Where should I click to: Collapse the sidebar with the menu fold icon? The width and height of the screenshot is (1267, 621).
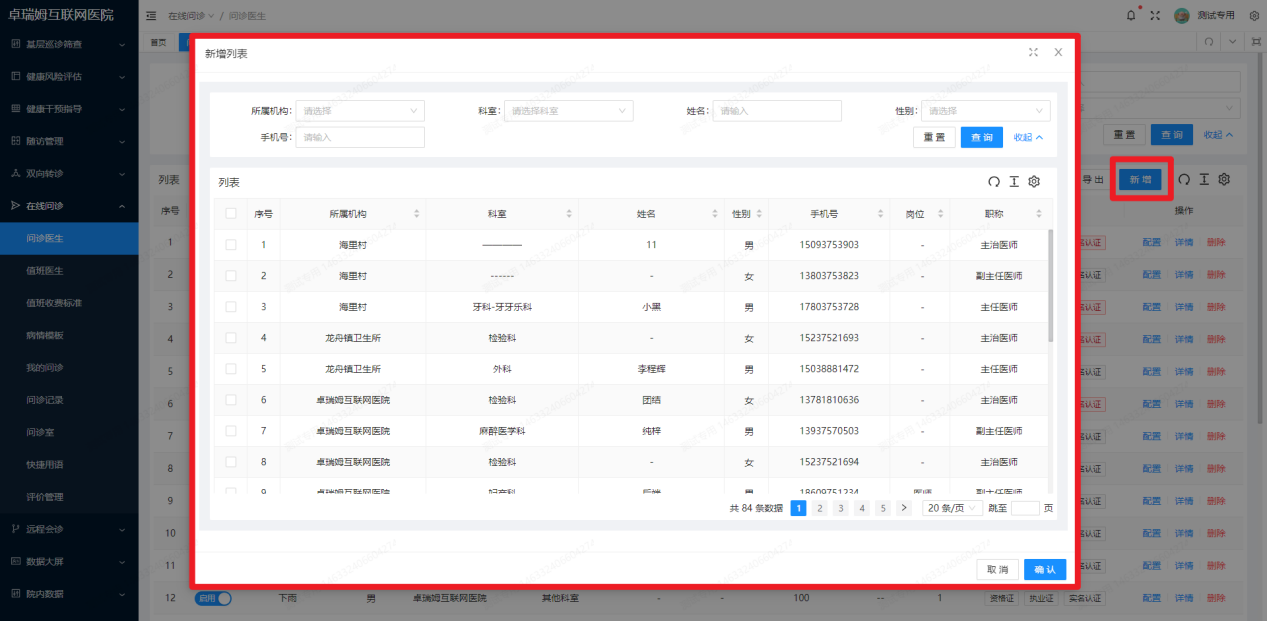151,16
